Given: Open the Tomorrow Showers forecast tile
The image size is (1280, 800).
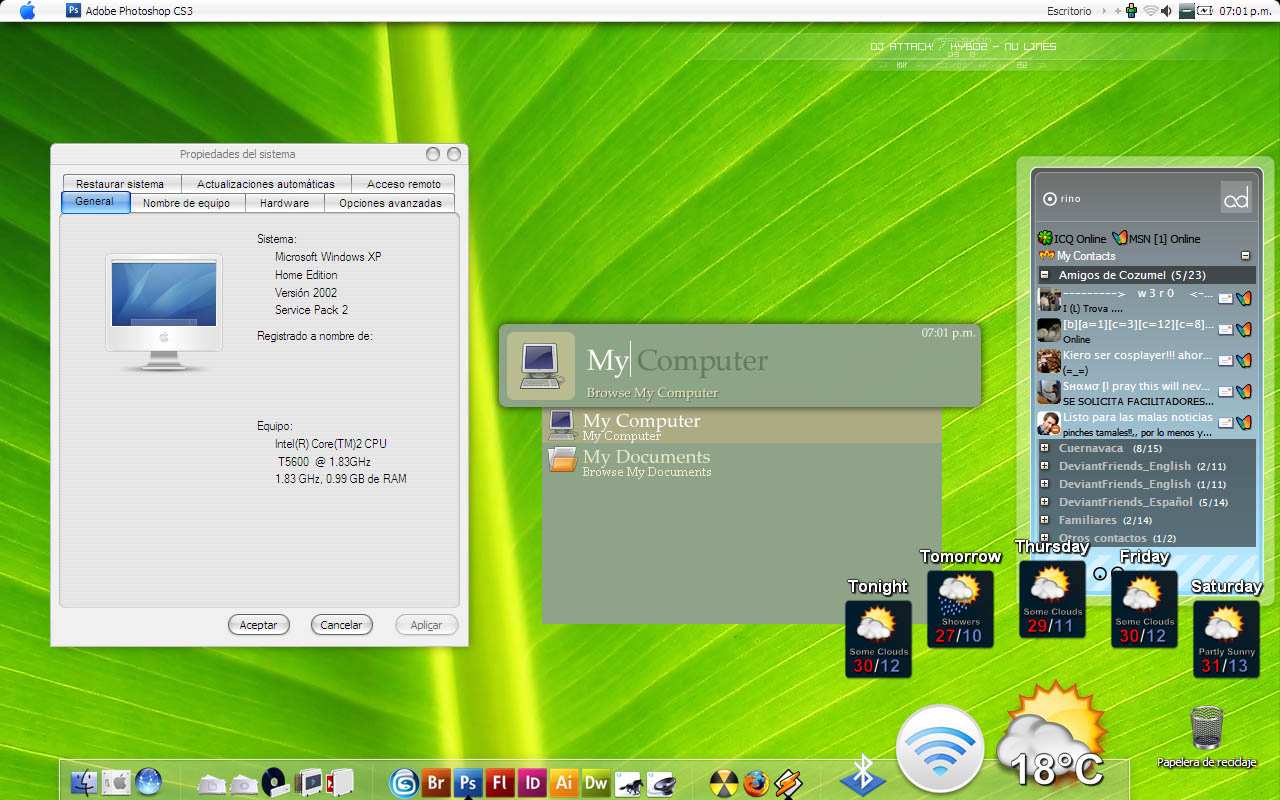Looking at the screenshot, I should pos(960,608).
